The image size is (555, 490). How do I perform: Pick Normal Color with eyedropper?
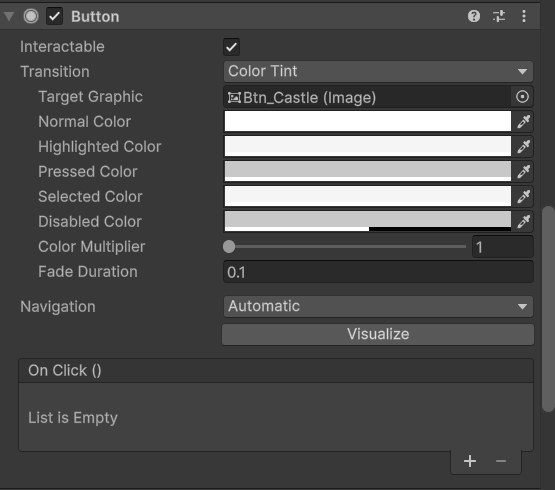[x=523, y=121]
